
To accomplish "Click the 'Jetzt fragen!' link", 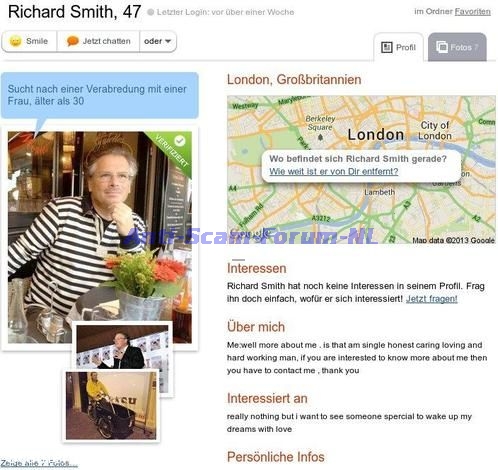I will (432, 299).
